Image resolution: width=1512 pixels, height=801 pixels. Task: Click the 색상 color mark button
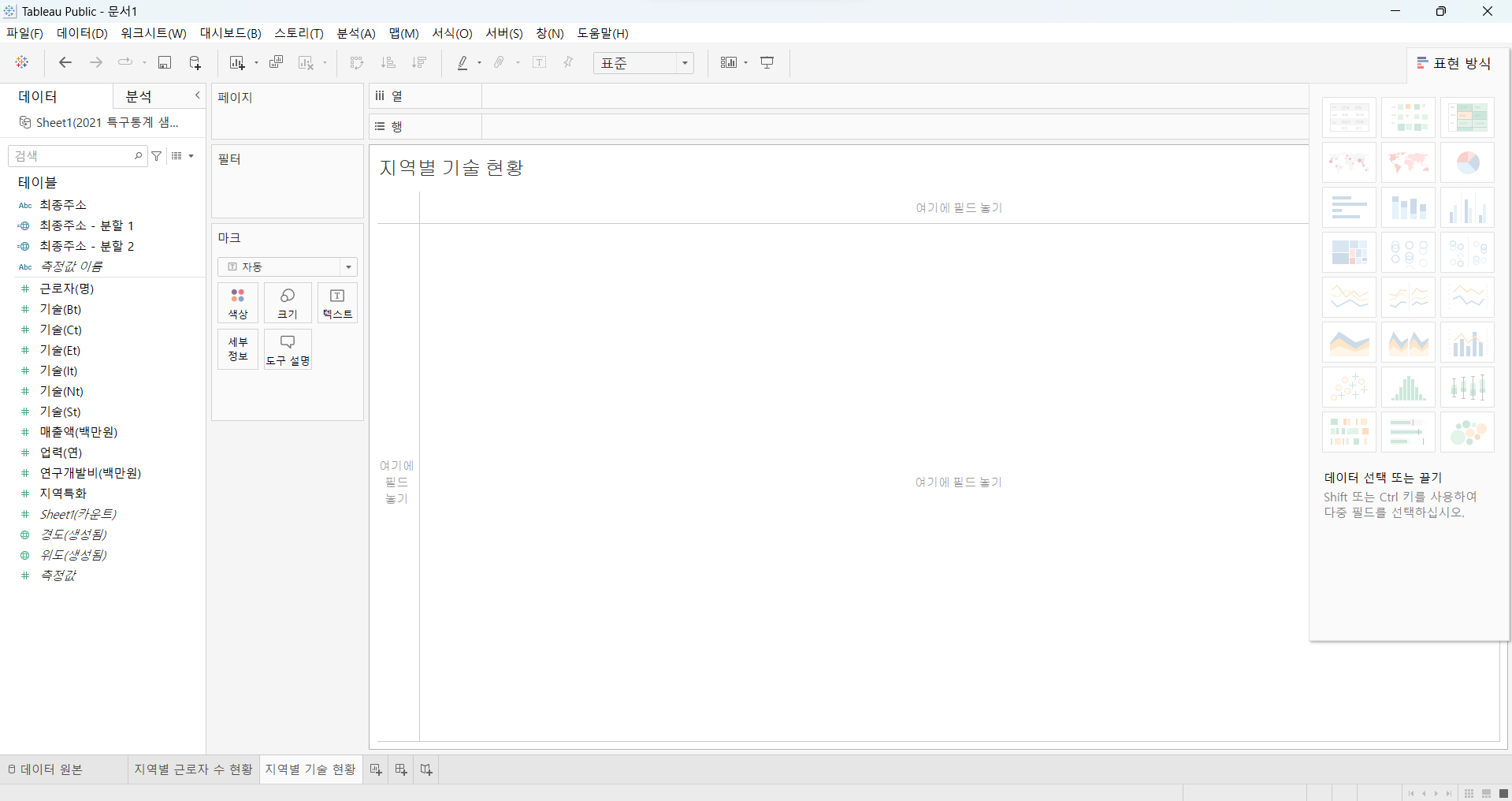(x=238, y=303)
